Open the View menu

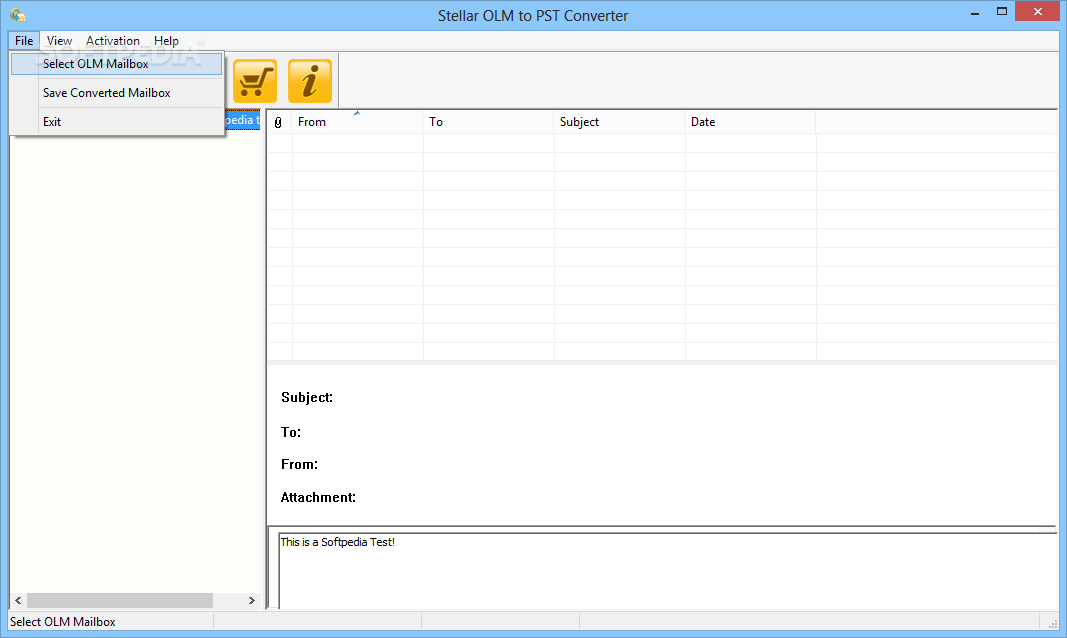click(x=59, y=41)
